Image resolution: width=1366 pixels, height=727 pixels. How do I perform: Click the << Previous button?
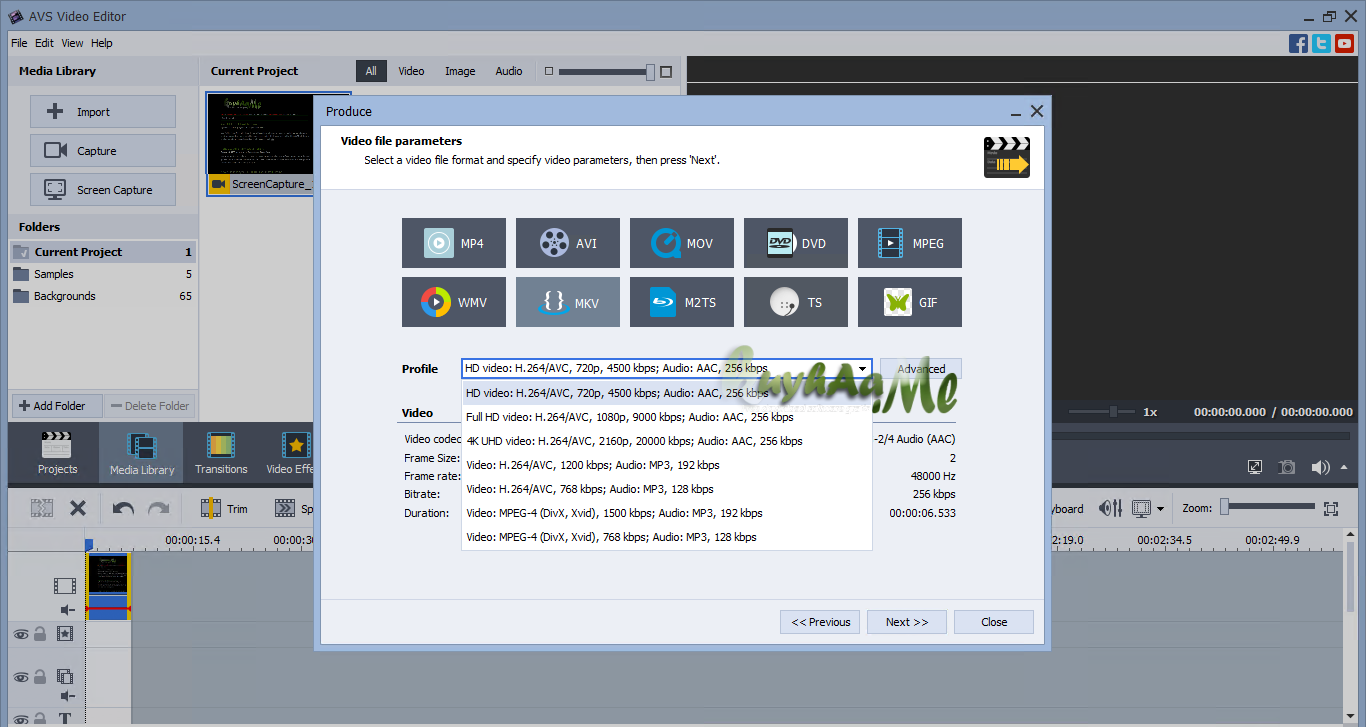coord(820,622)
